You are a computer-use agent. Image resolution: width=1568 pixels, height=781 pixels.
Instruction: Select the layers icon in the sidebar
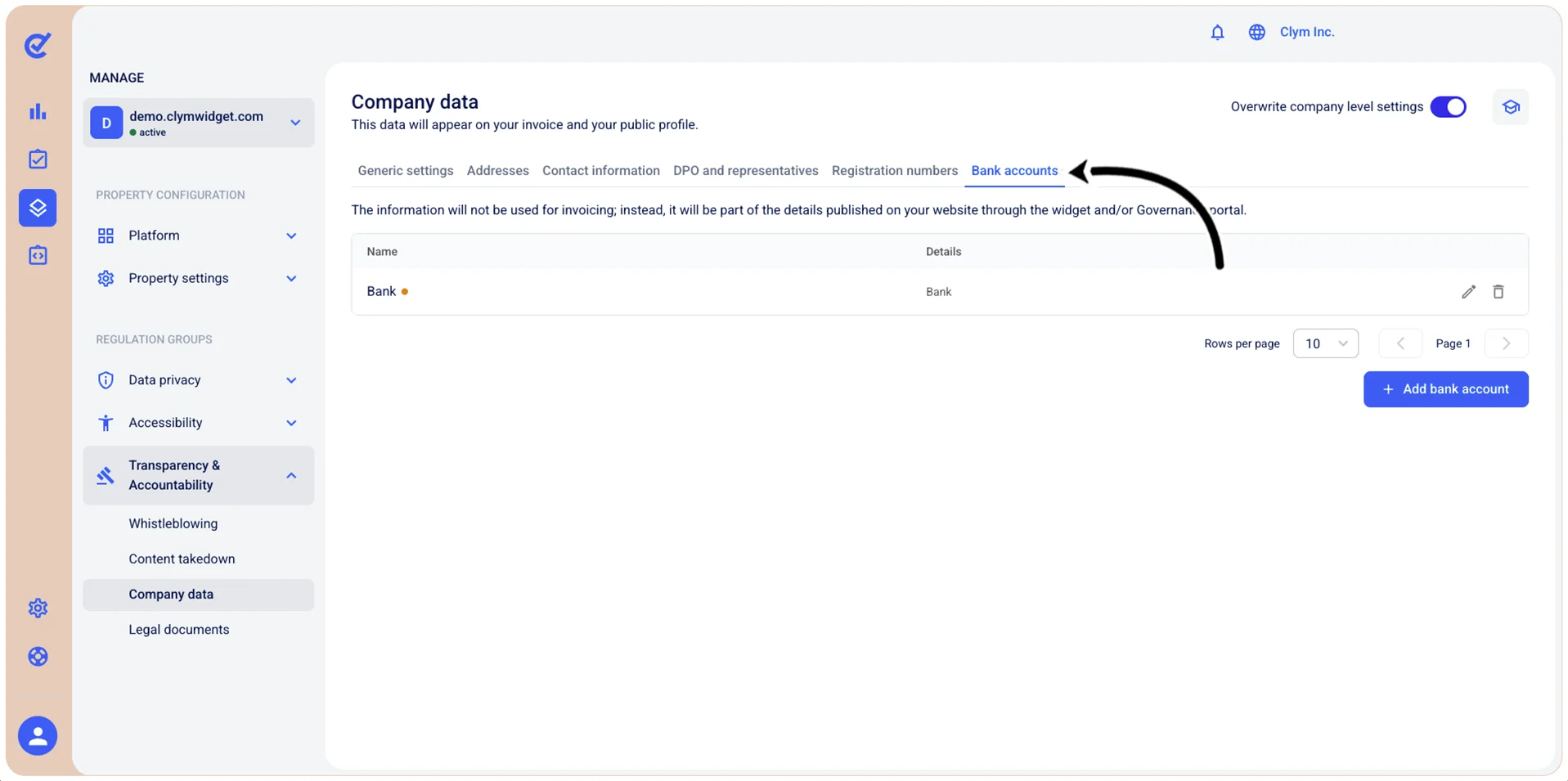point(38,208)
